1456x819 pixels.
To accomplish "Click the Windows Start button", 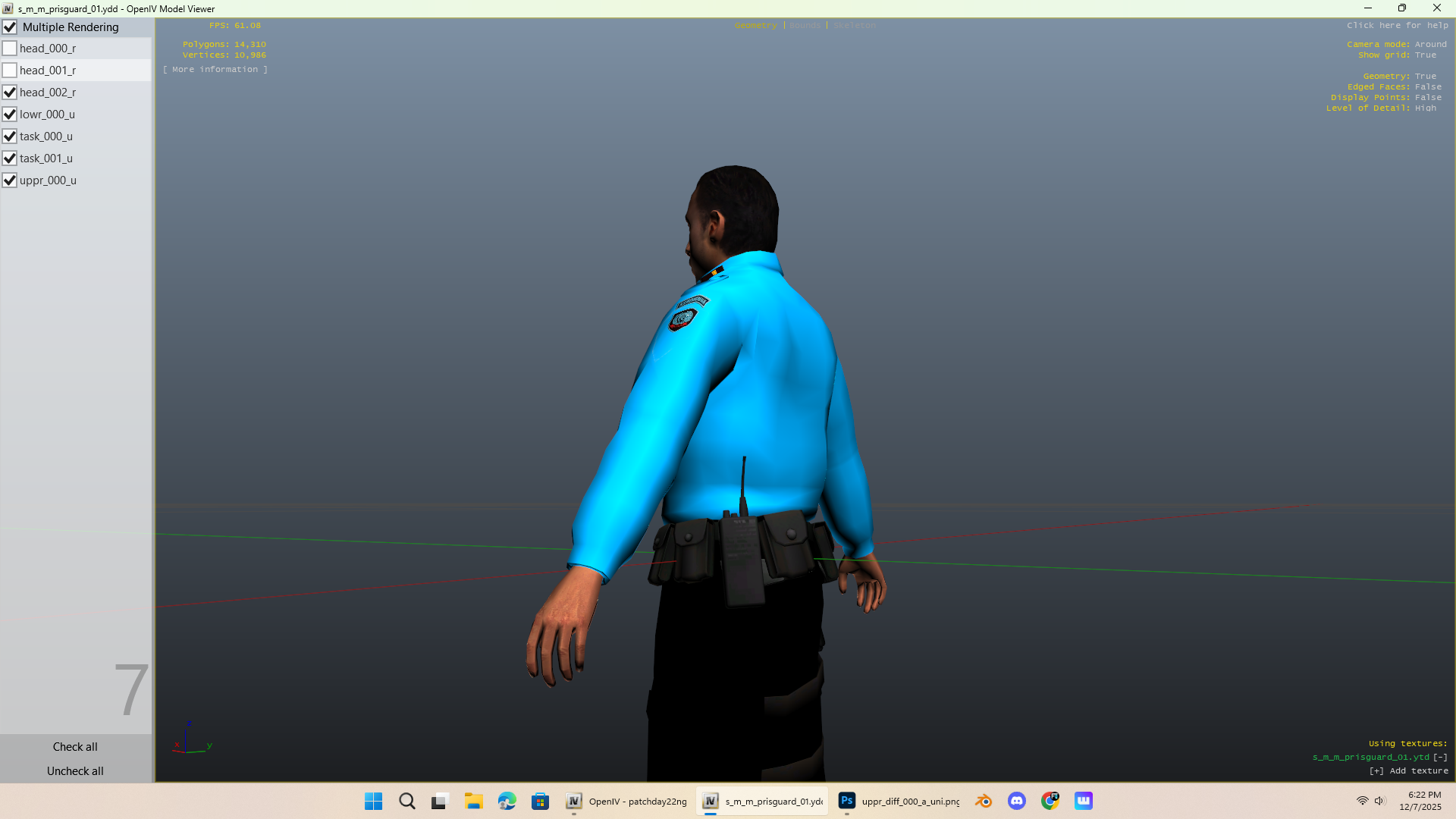I will point(373,801).
